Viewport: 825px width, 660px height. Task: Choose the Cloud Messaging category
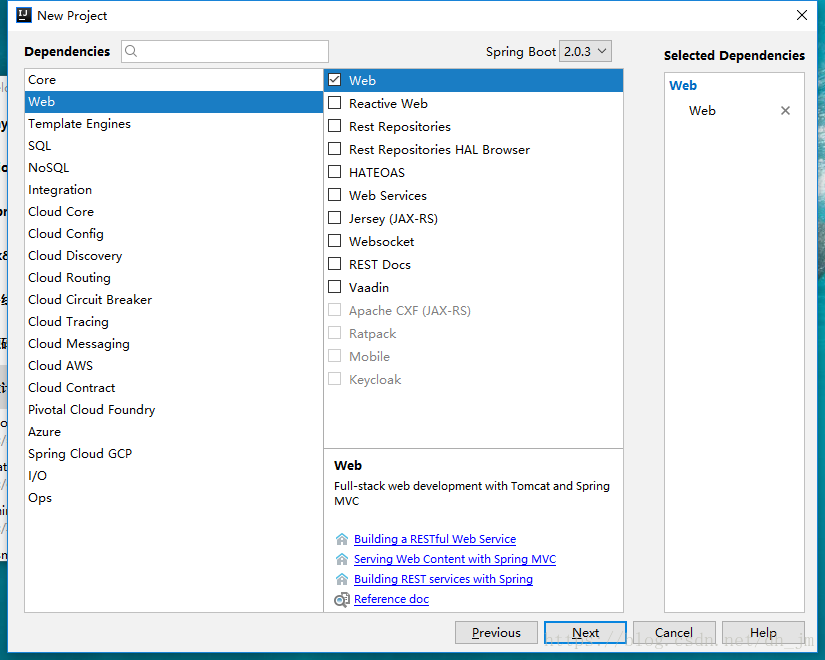174,344
